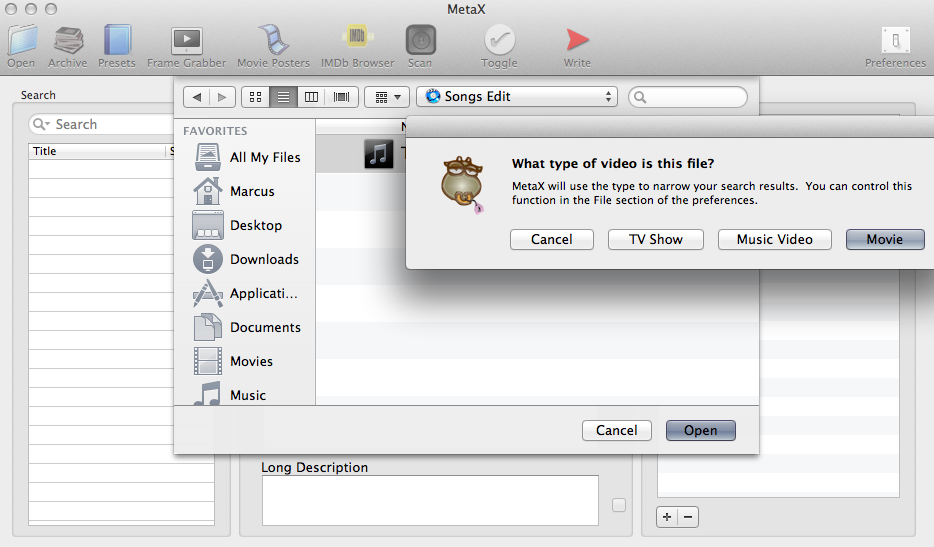
Task: Click the Long Description text box
Action: pos(430,501)
